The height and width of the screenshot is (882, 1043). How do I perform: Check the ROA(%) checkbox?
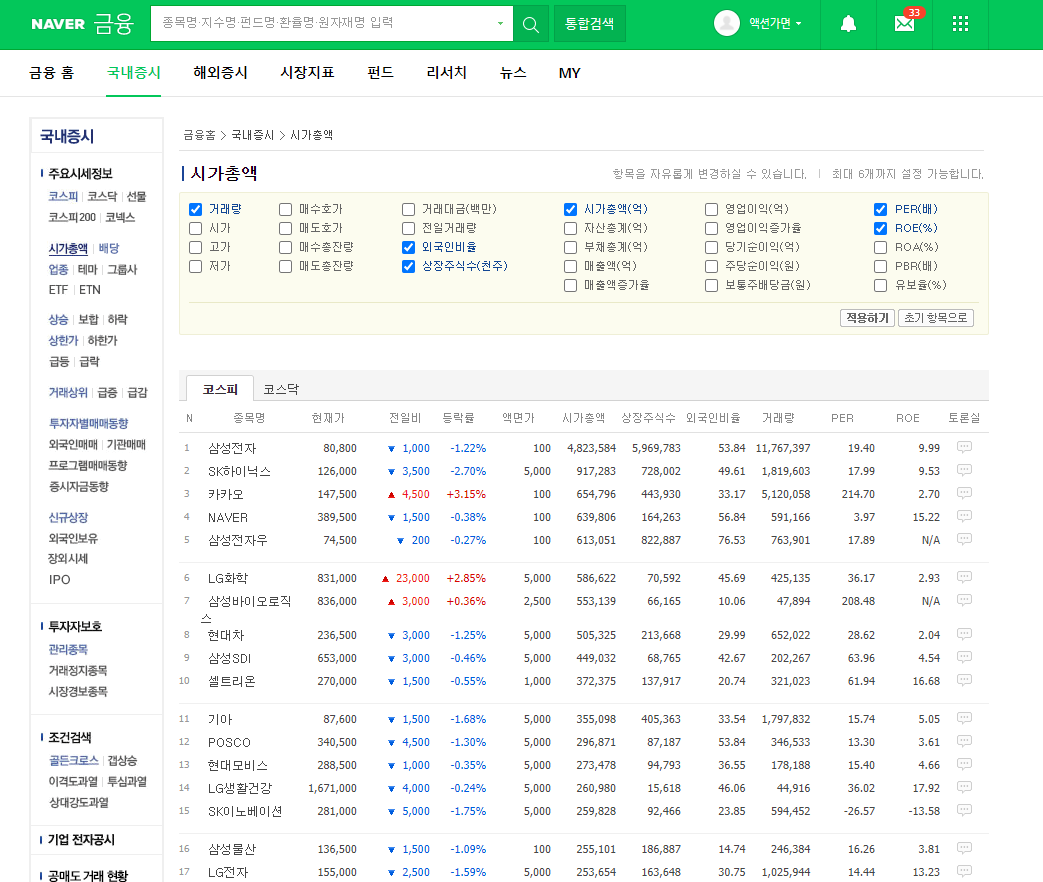[880, 247]
